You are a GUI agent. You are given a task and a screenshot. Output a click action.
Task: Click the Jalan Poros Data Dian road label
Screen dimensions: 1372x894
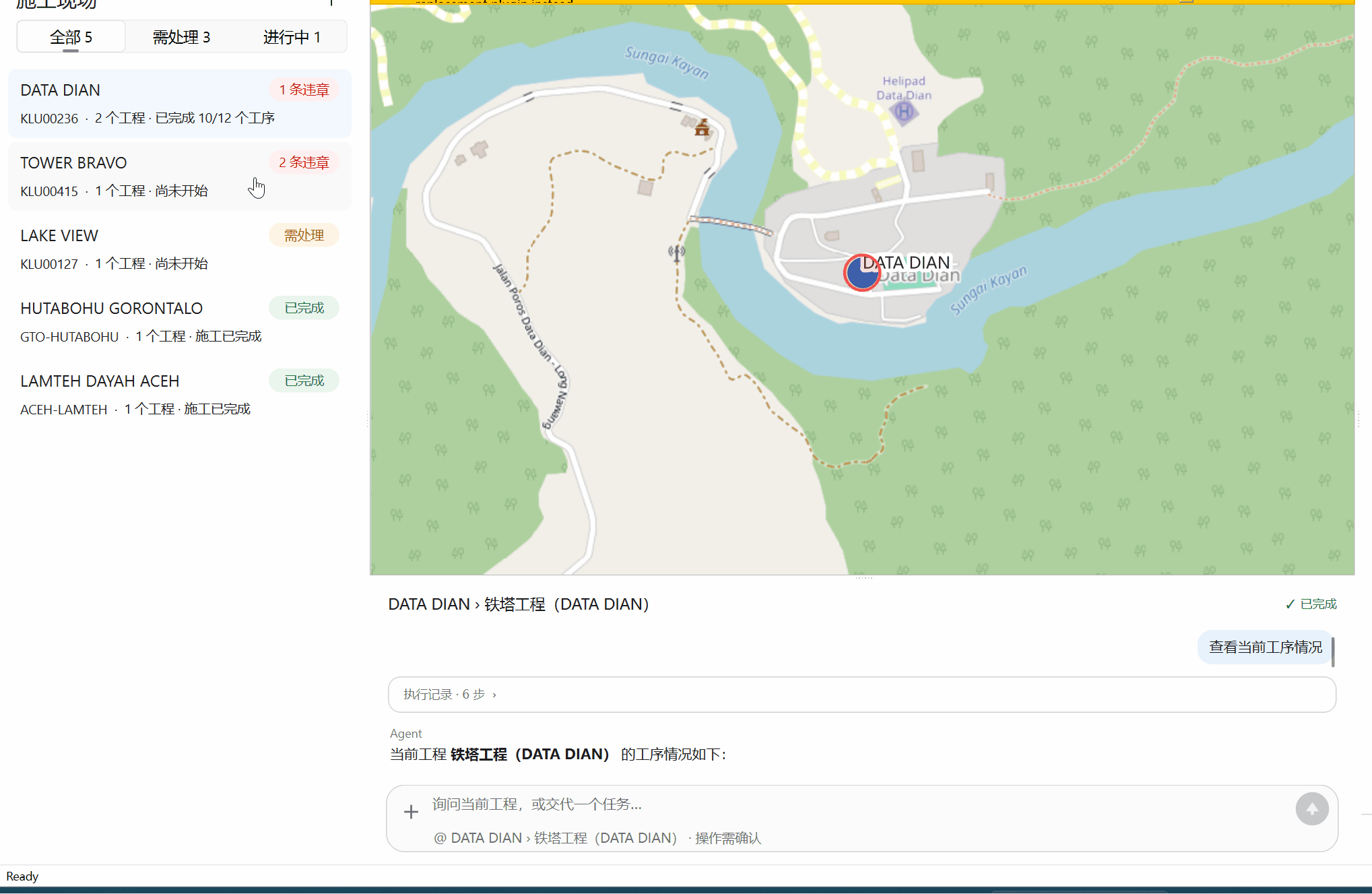(x=530, y=346)
